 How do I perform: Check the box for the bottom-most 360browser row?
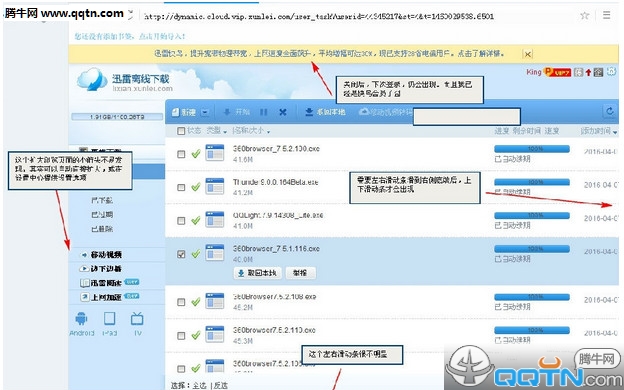point(181,369)
